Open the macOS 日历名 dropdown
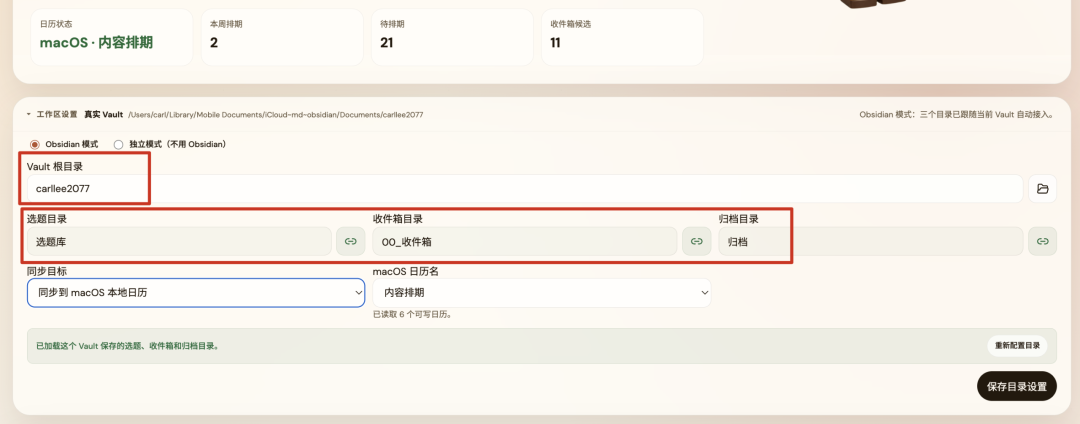Viewport: 1080px width, 424px height. [x=541, y=293]
